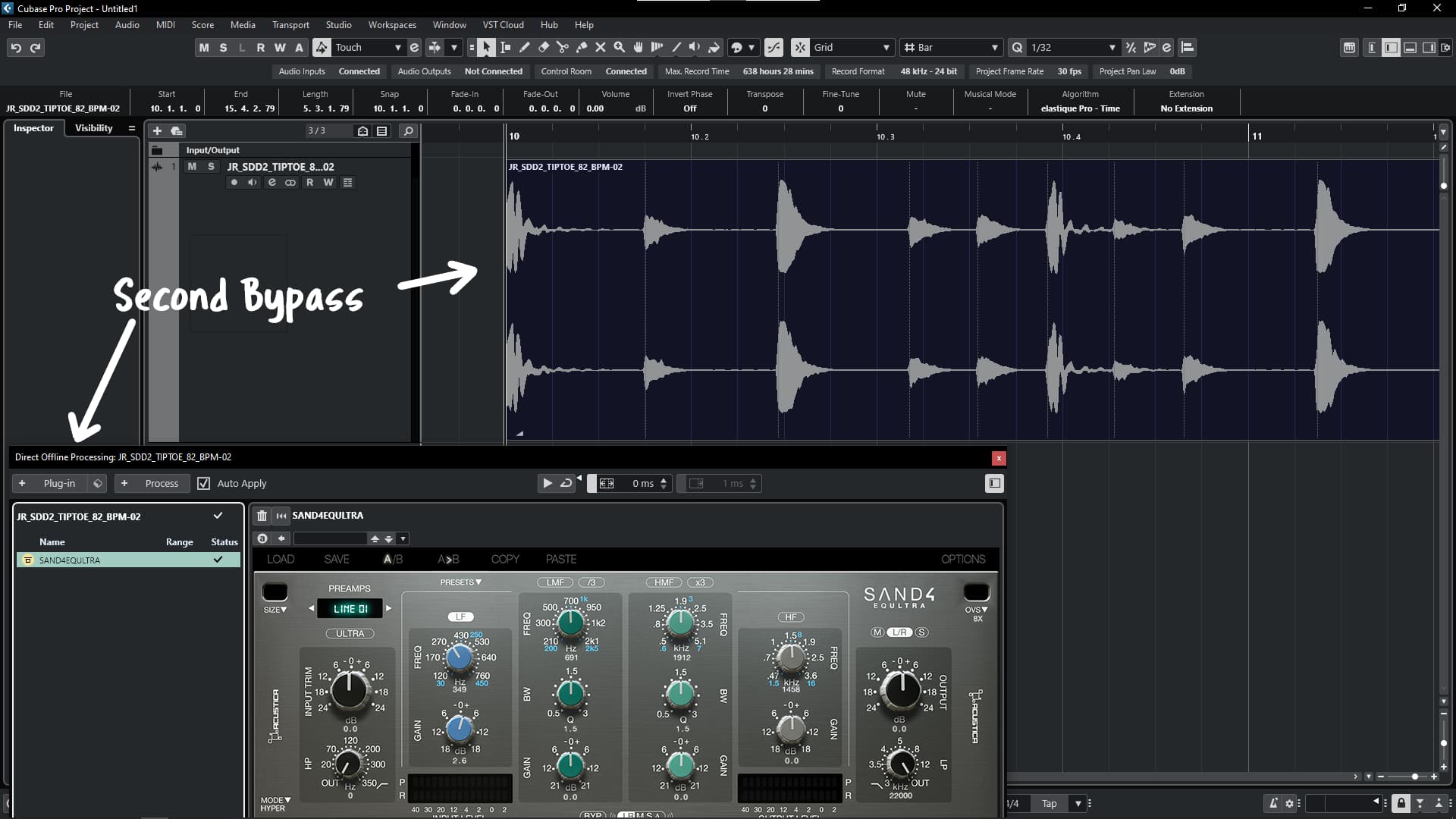Open the Grid snap type dropdown
Viewport: 1456px width, 819px height.
point(852,48)
